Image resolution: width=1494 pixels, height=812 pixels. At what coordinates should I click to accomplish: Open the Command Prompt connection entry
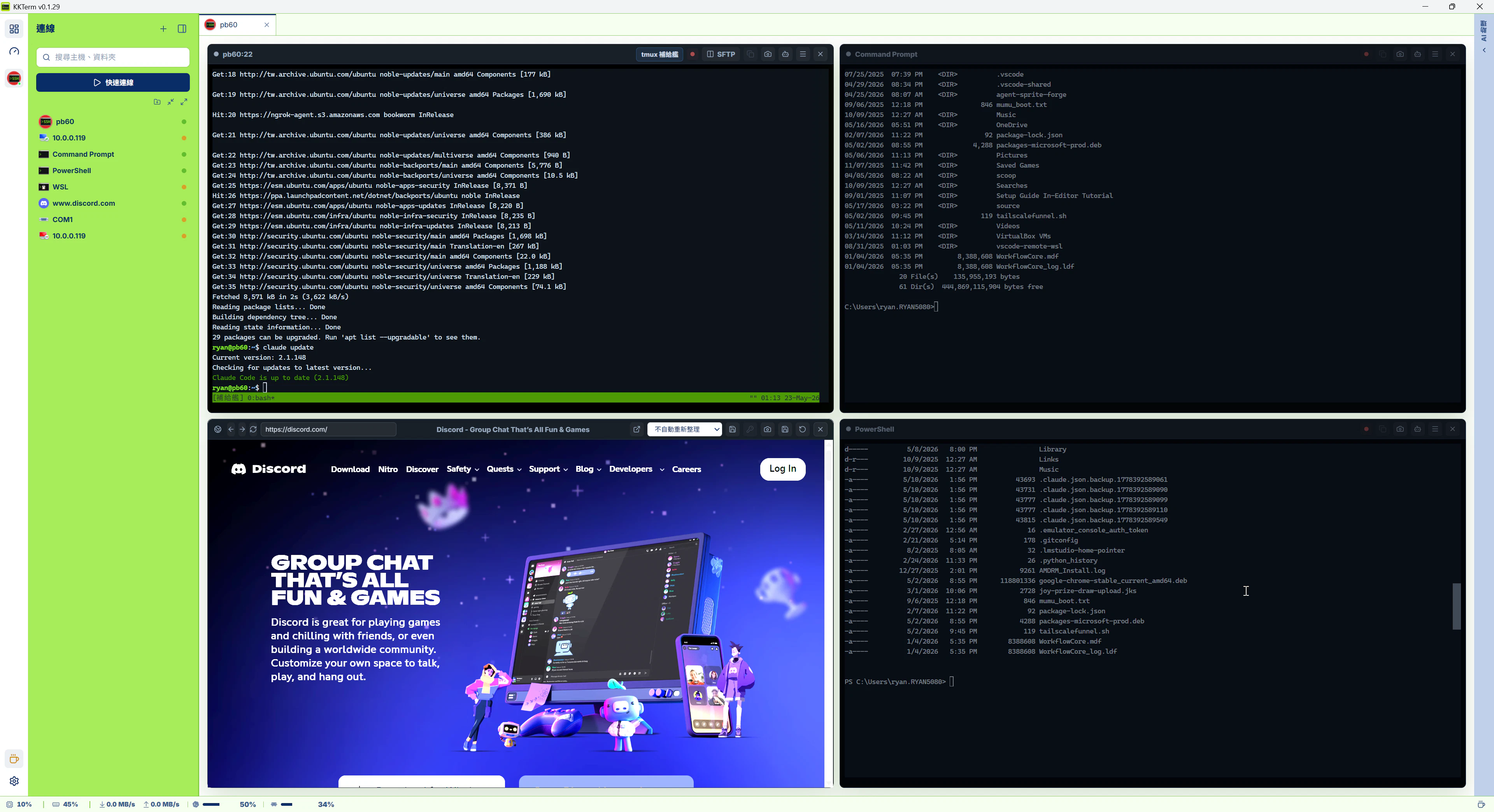[112, 154]
